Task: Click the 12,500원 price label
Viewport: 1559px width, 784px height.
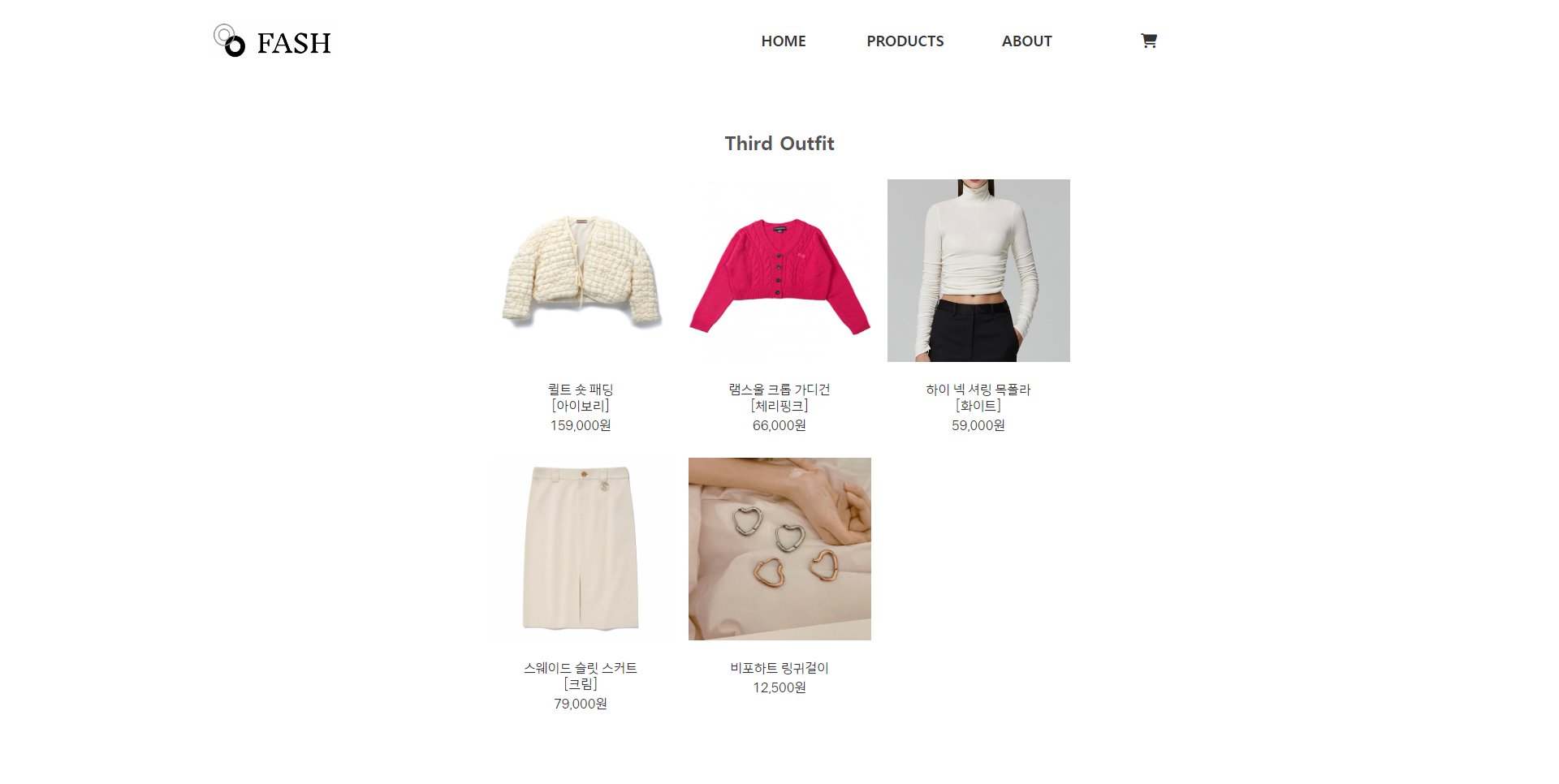Action: [779, 687]
